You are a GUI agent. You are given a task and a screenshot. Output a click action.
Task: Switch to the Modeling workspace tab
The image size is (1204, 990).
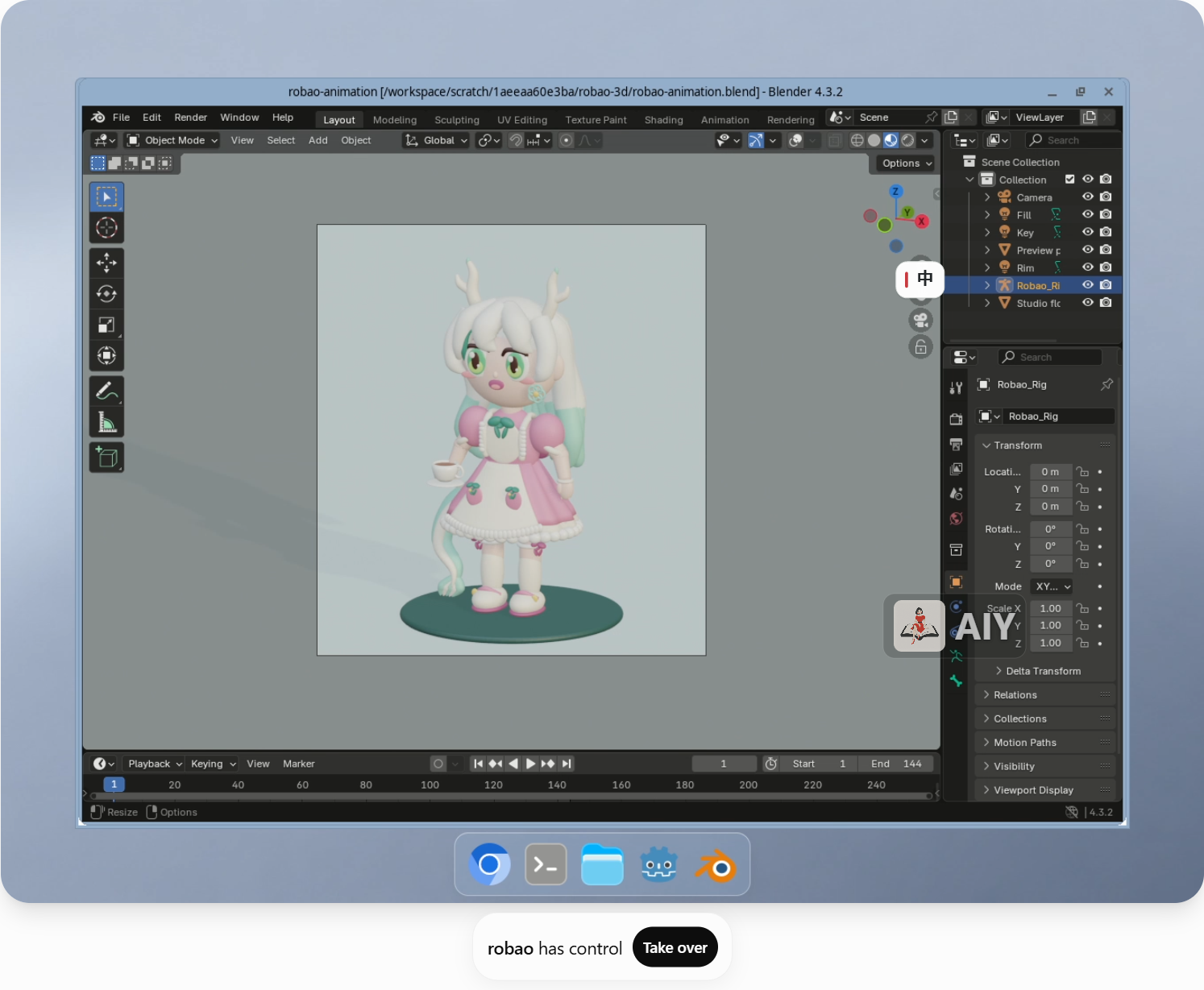(395, 120)
